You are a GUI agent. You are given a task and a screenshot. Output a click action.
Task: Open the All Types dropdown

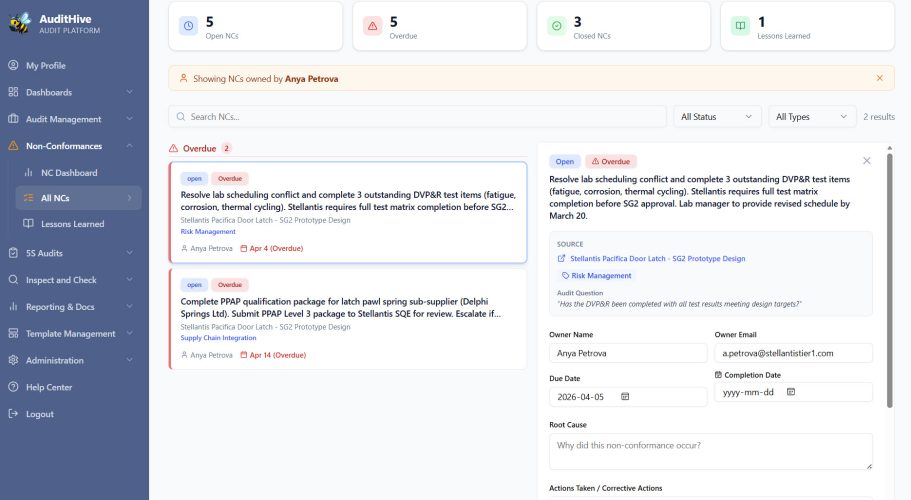pos(812,117)
